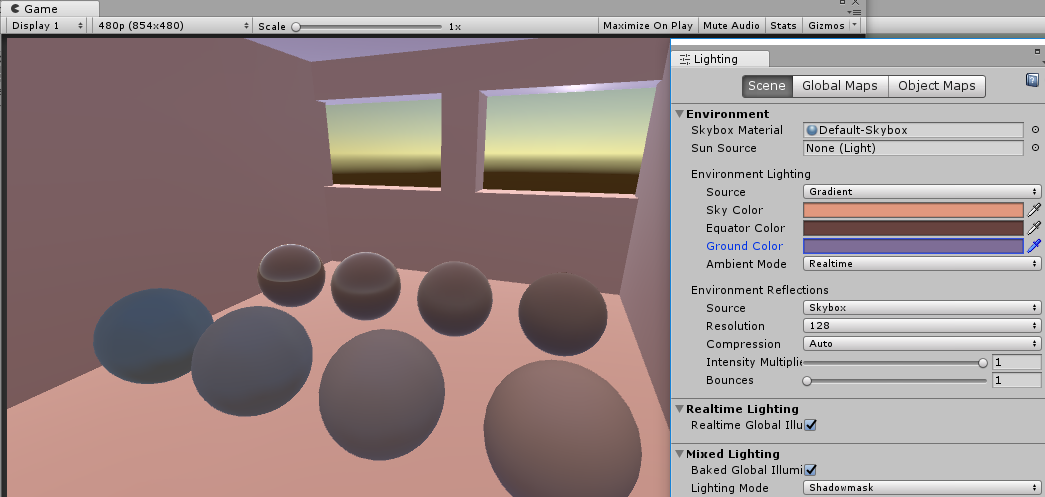Viewport: 1045px width, 497px height.
Task: Click the Bounces value field
Action: click(1016, 380)
